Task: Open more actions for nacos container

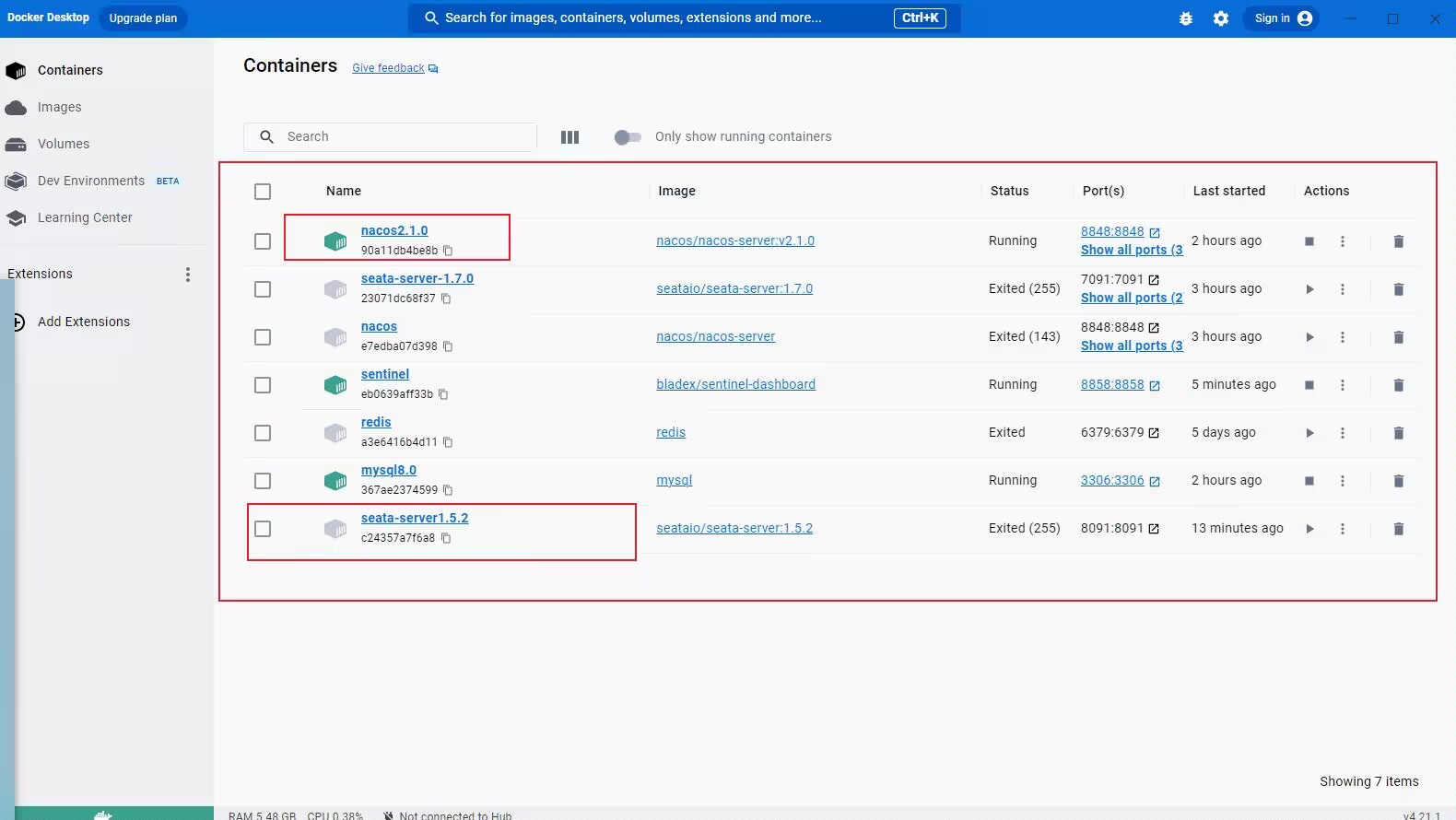Action: (x=1343, y=337)
